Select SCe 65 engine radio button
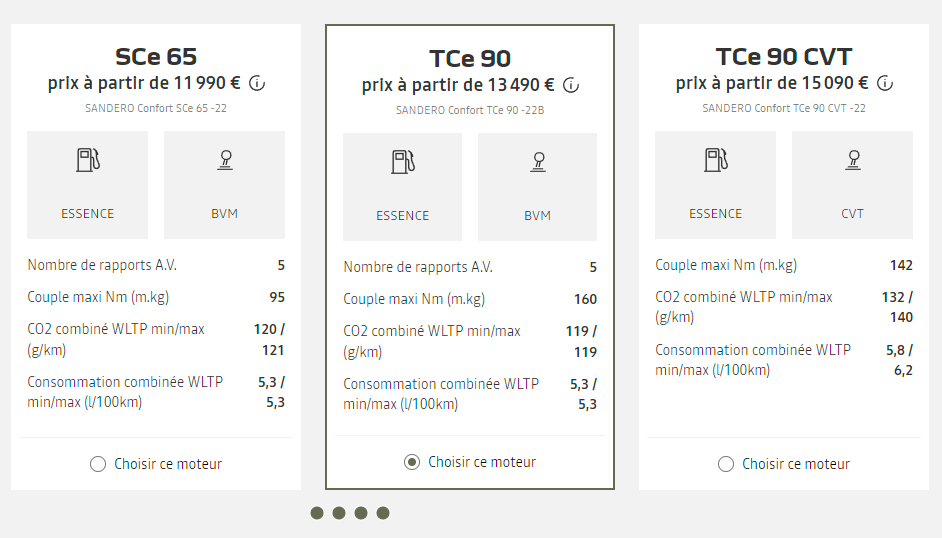Image resolution: width=942 pixels, height=538 pixels. click(98, 464)
